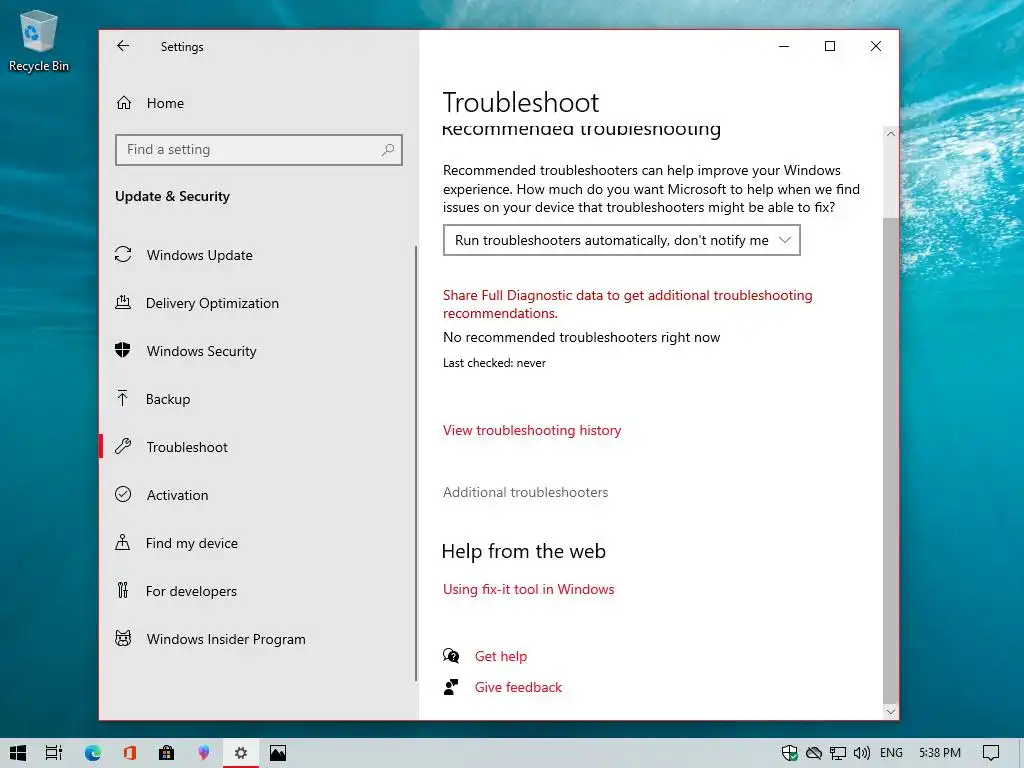1024x768 pixels.
Task: Click the Settings vertical scrollbar thumb
Action: click(x=891, y=460)
